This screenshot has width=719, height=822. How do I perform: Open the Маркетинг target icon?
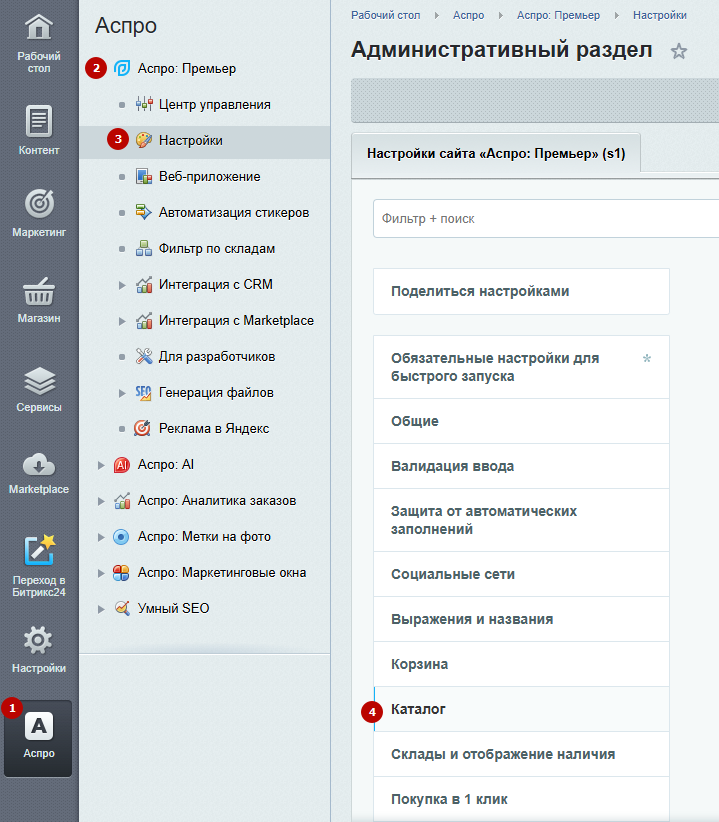point(39,203)
